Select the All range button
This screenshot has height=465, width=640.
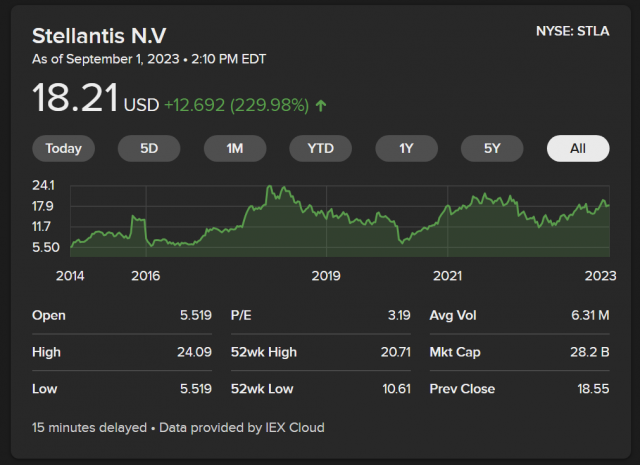[x=577, y=149]
